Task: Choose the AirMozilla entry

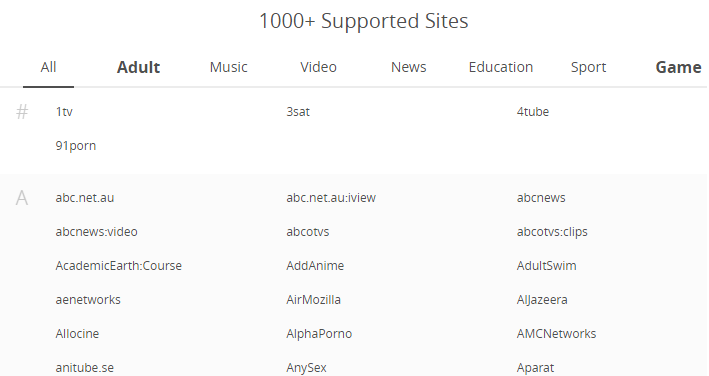Action: point(313,299)
